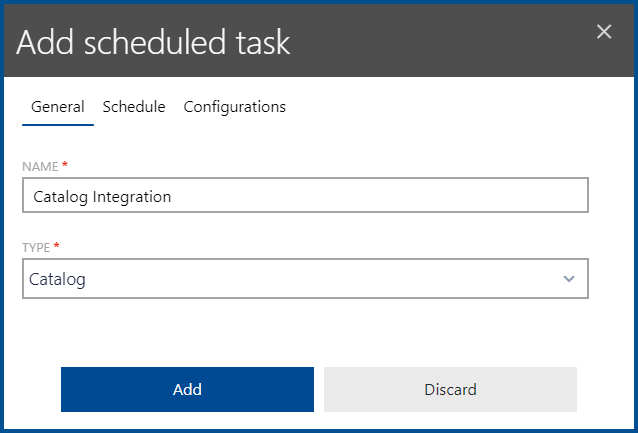638x433 pixels.
Task: Switch to the Schedule tab
Action: pyautogui.click(x=134, y=107)
